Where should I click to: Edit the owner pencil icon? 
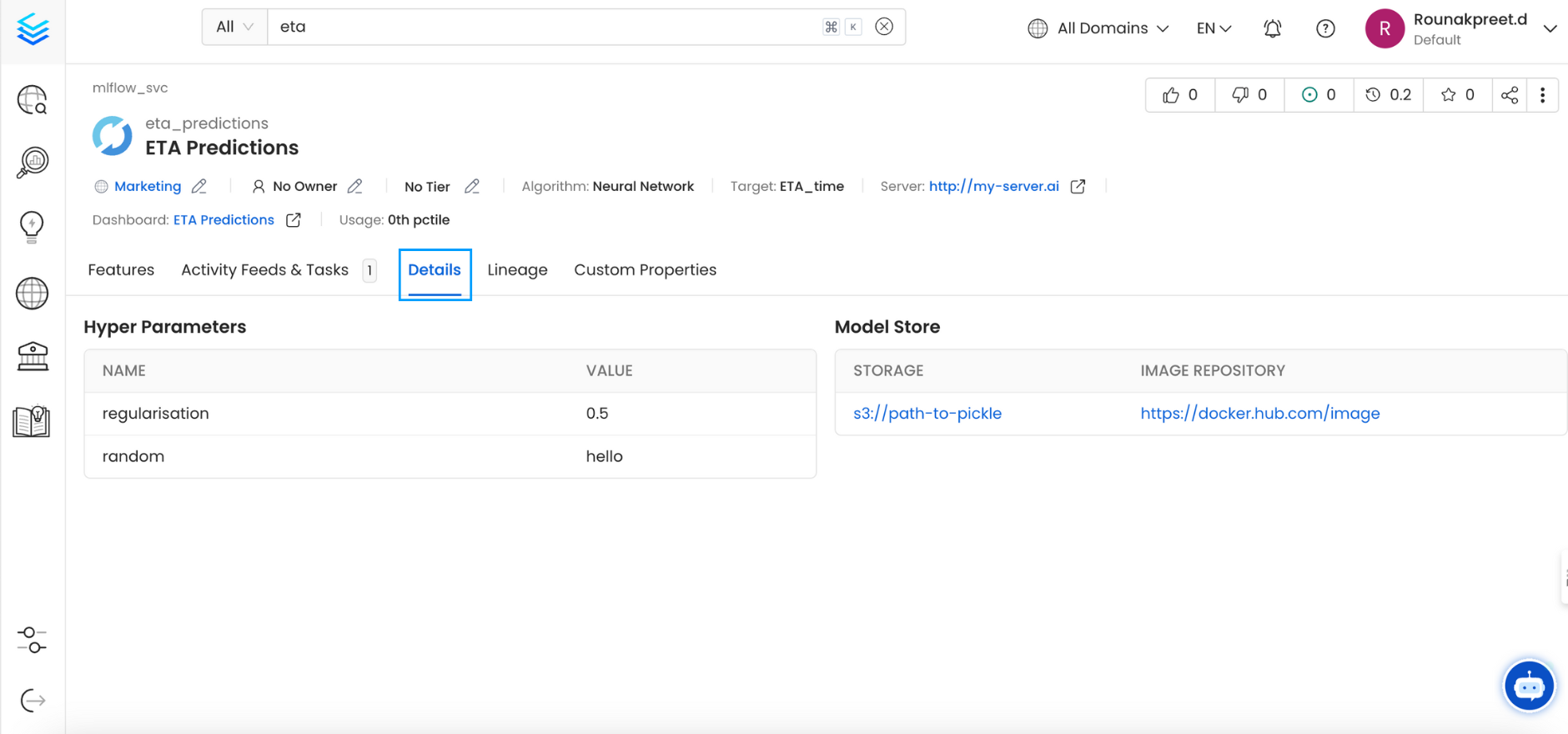(x=354, y=186)
